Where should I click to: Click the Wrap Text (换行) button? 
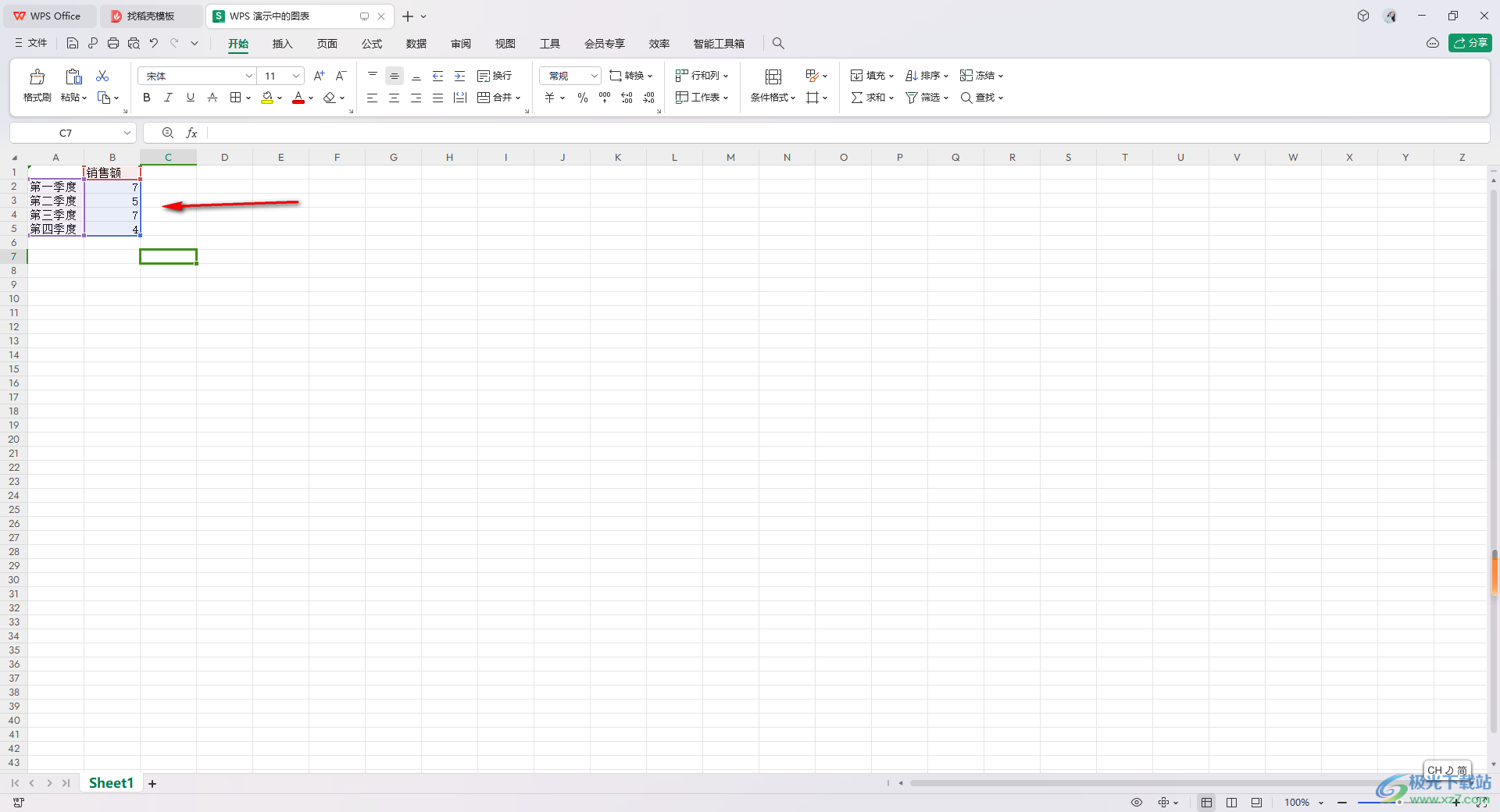[x=495, y=76]
